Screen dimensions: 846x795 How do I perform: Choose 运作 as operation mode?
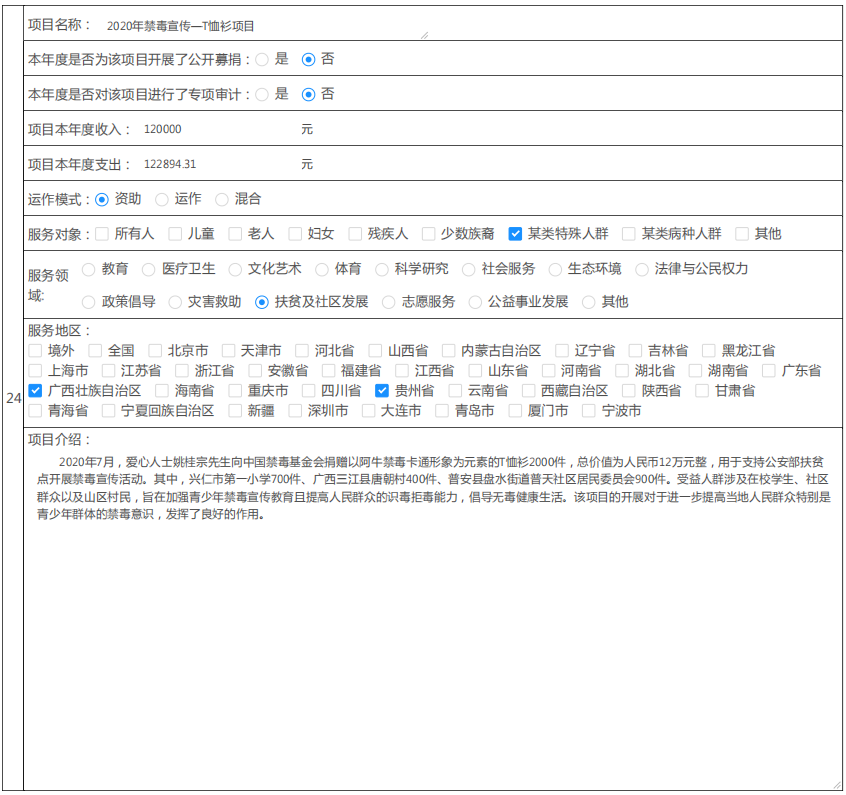162,199
